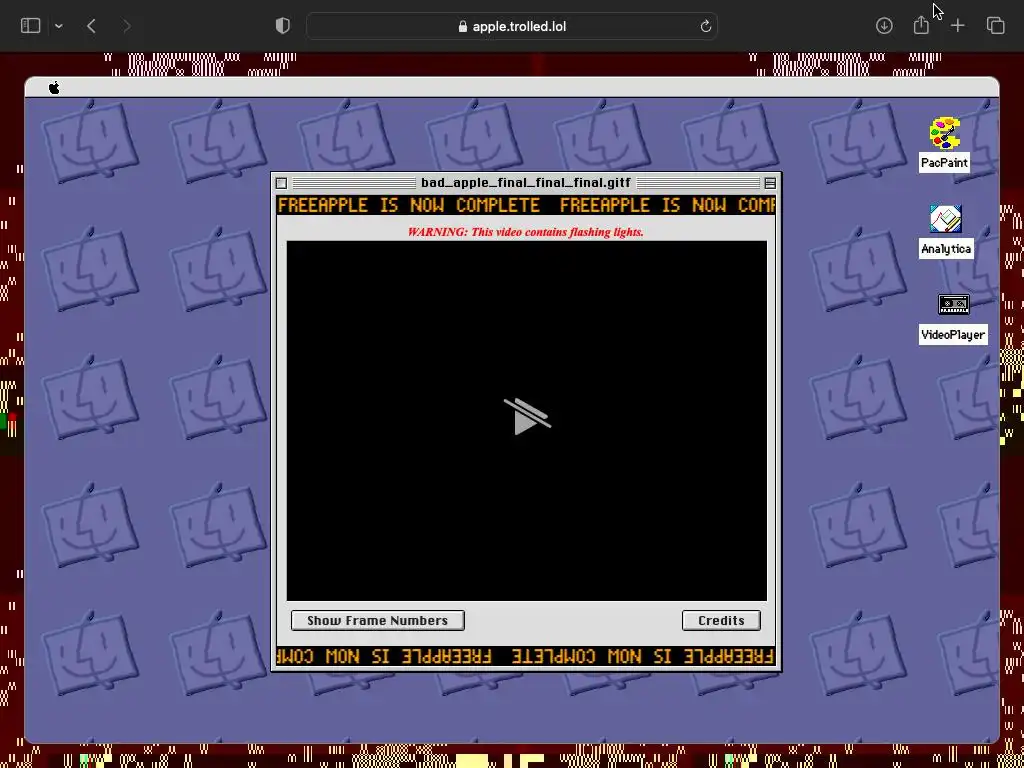This screenshot has width=1024, height=768.
Task: Click the bottom mirrored FREEAPPLE marquee banner
Action: 526,656
